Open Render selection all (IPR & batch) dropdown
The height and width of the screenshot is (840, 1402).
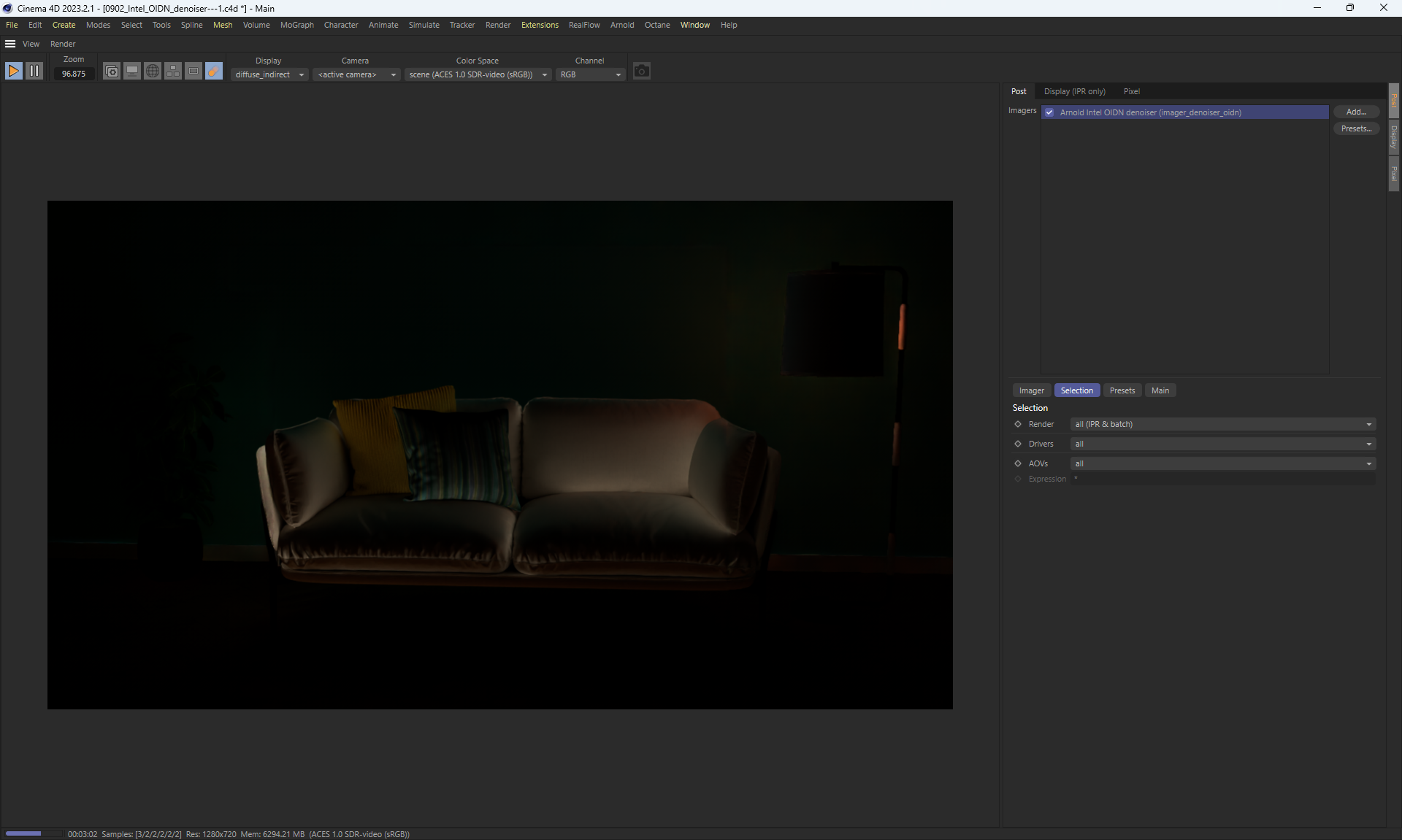tap(1223, 424)
